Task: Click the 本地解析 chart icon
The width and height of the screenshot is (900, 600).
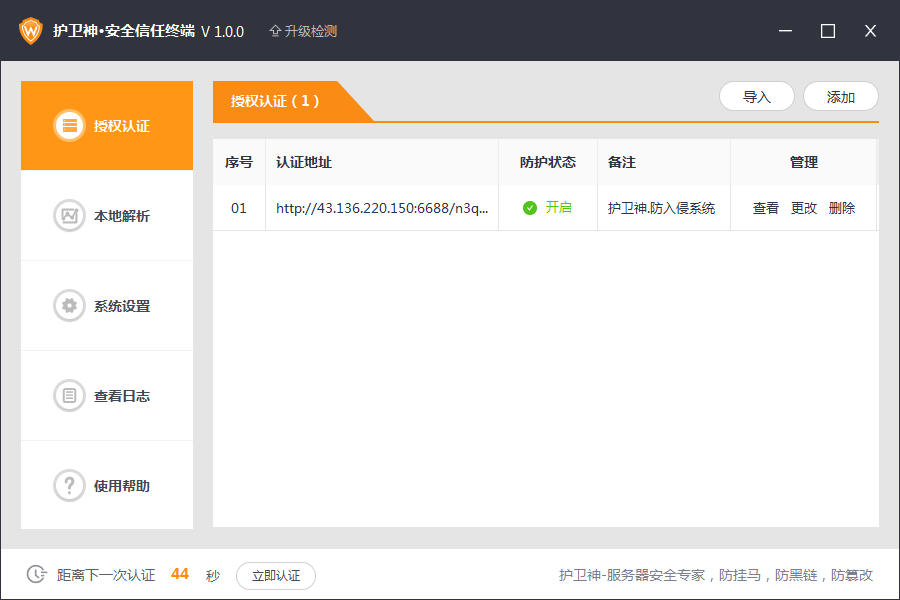Action: coord(69,216)
